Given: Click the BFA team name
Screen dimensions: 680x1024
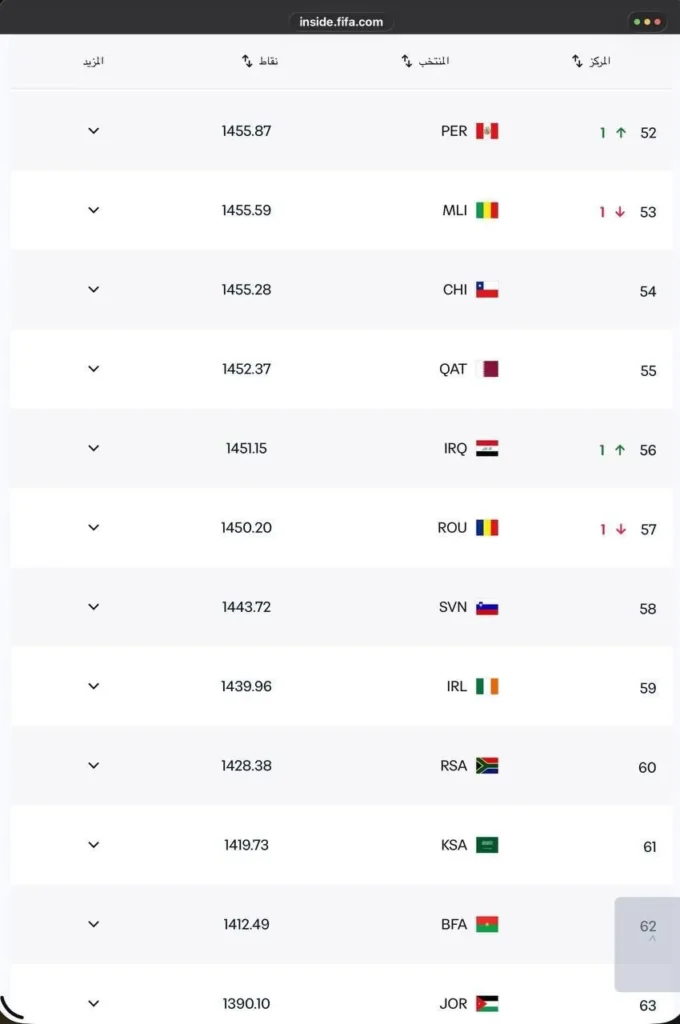Looking at the screenshot, I should click(x=454, y=925).
